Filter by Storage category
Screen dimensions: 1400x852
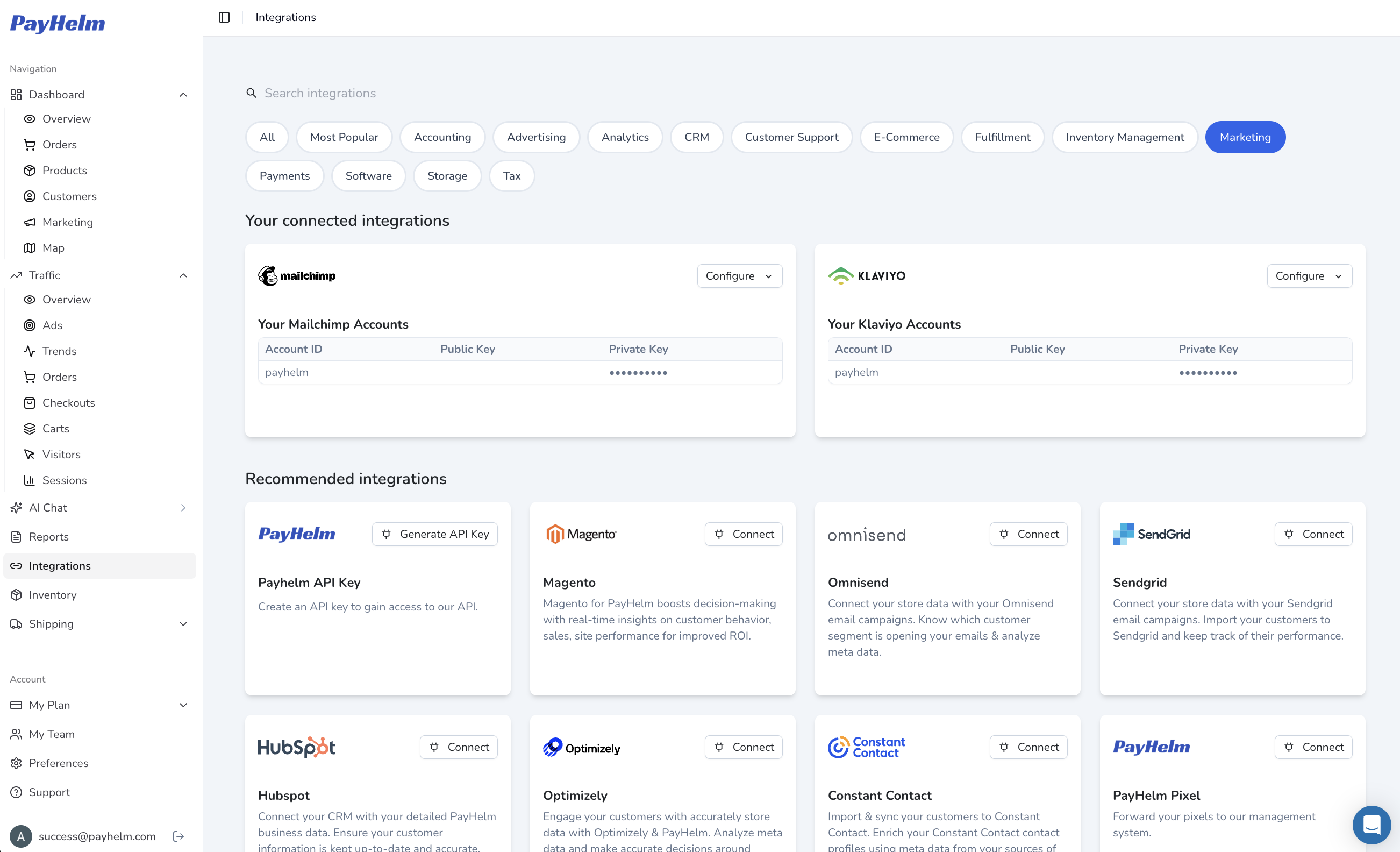(447, 176)
